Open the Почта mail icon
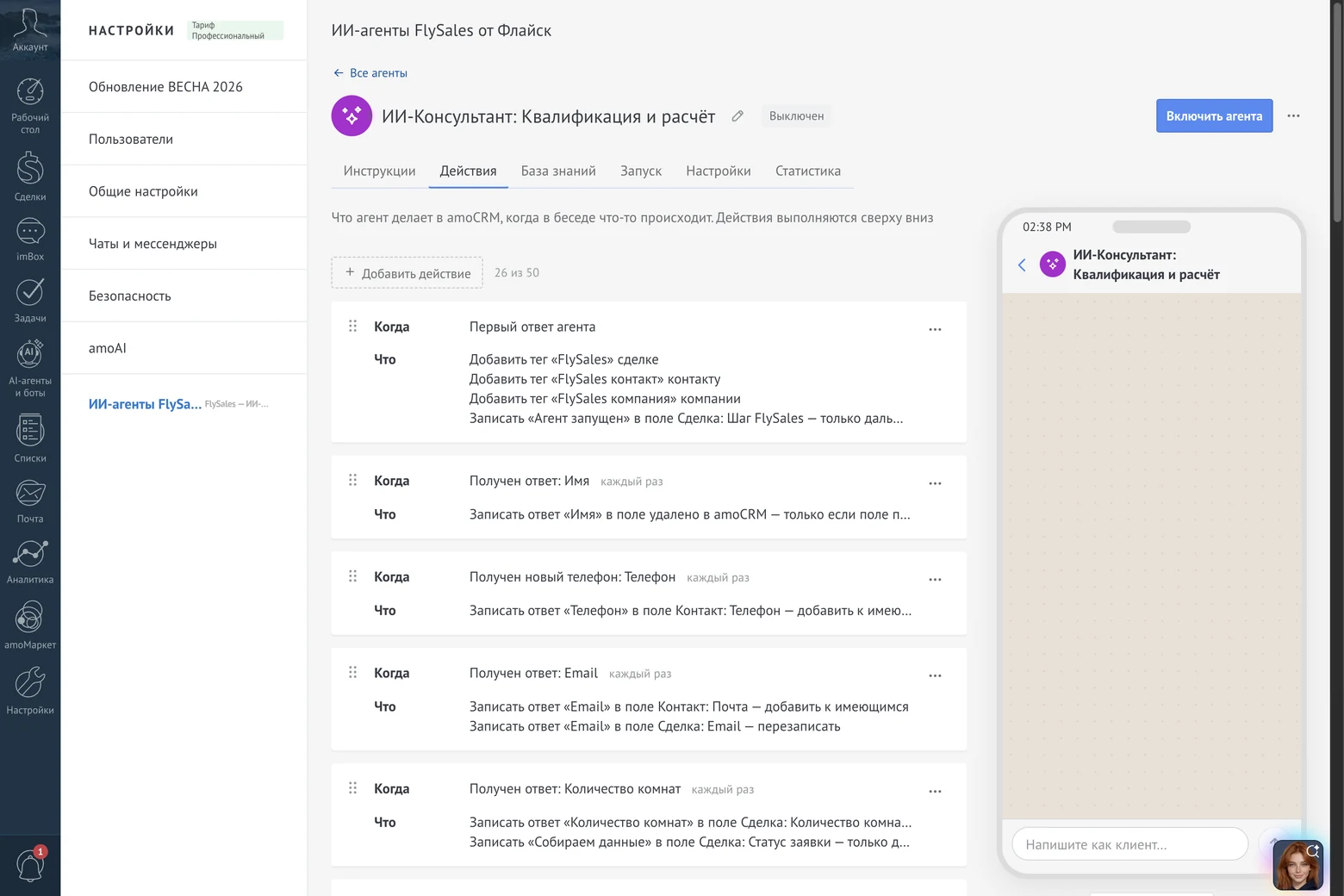The height and width of the screenshot is (896, 1344). point(30,501)
